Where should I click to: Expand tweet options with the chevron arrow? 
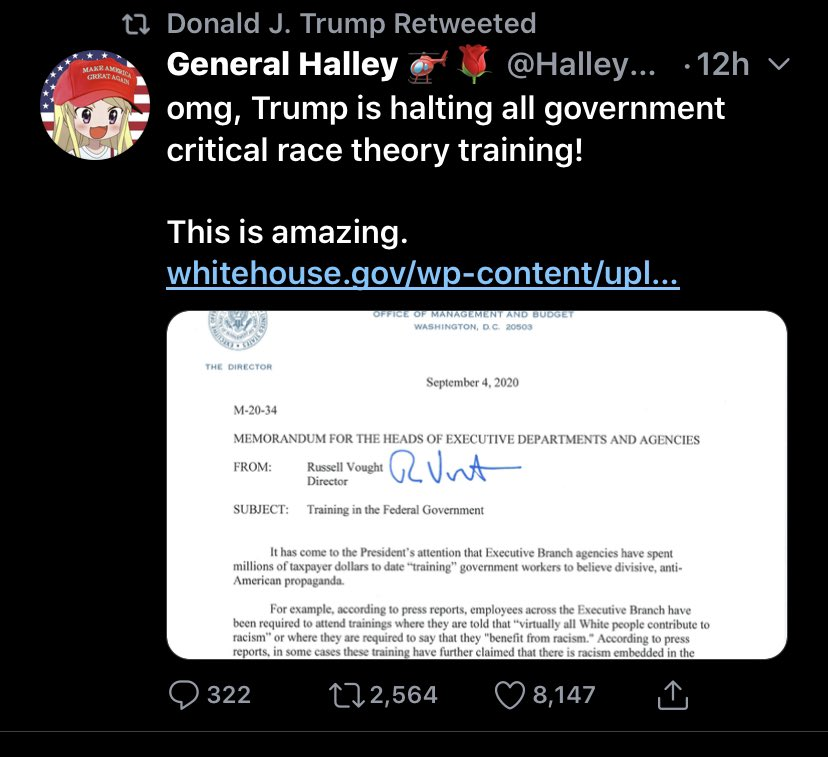coord(777,65)
